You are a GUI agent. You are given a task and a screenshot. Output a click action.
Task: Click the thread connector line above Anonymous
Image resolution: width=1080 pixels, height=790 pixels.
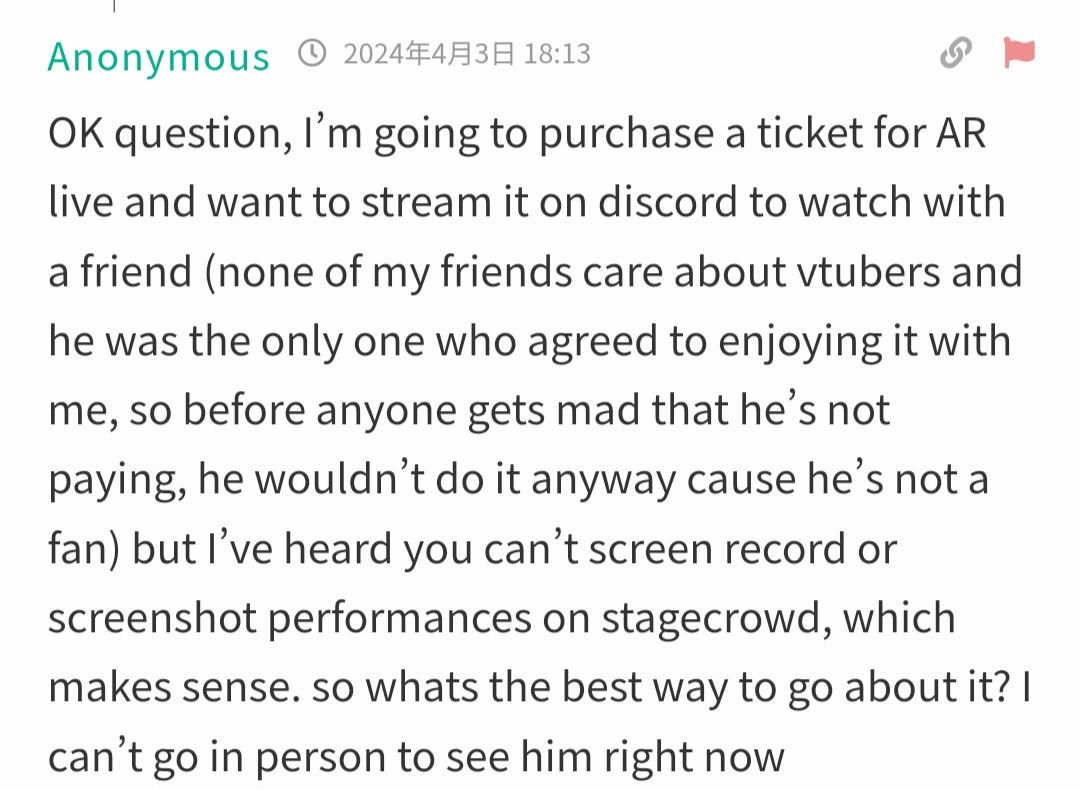(114, 6)
